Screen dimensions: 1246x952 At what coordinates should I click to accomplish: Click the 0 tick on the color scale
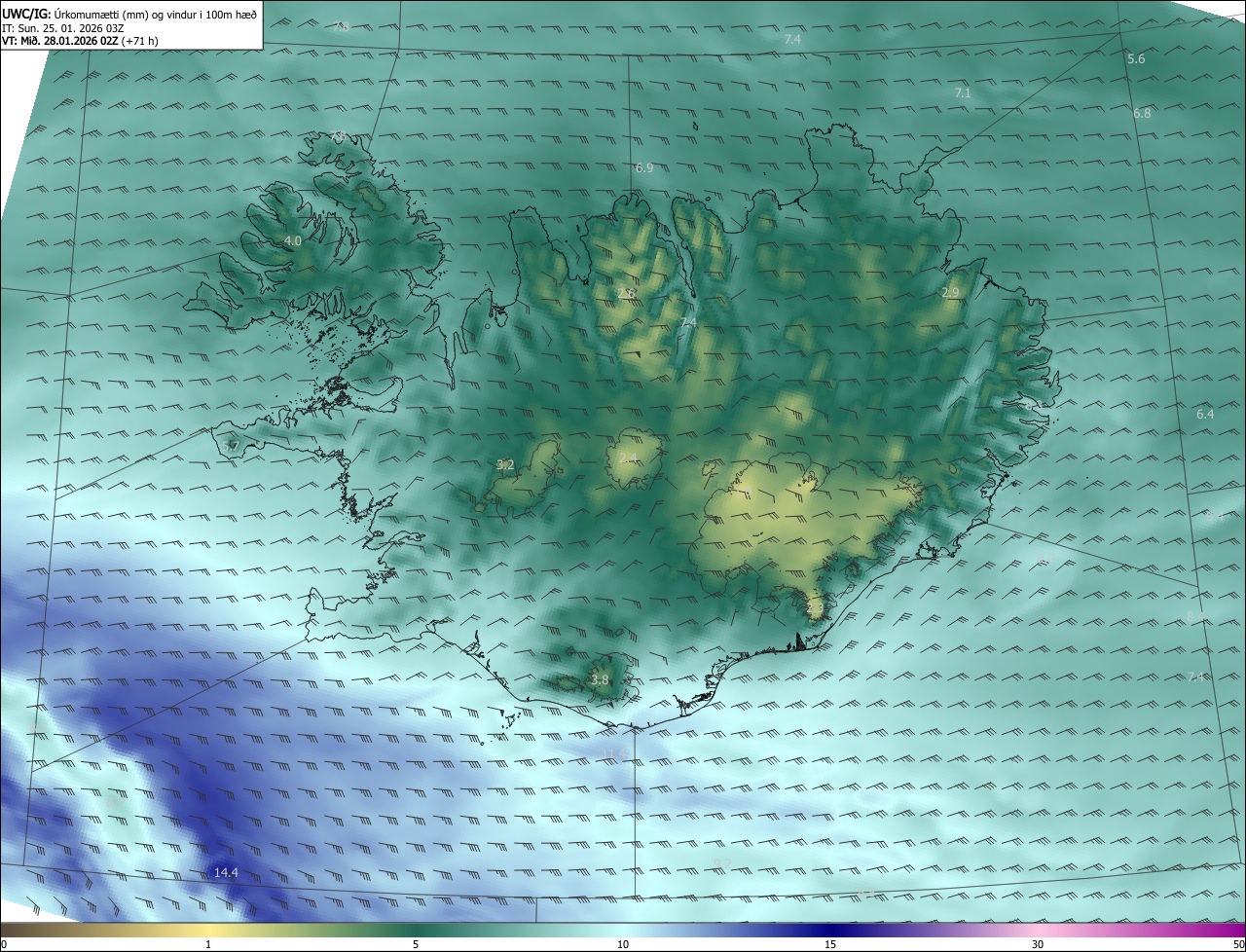click(4, 944)
